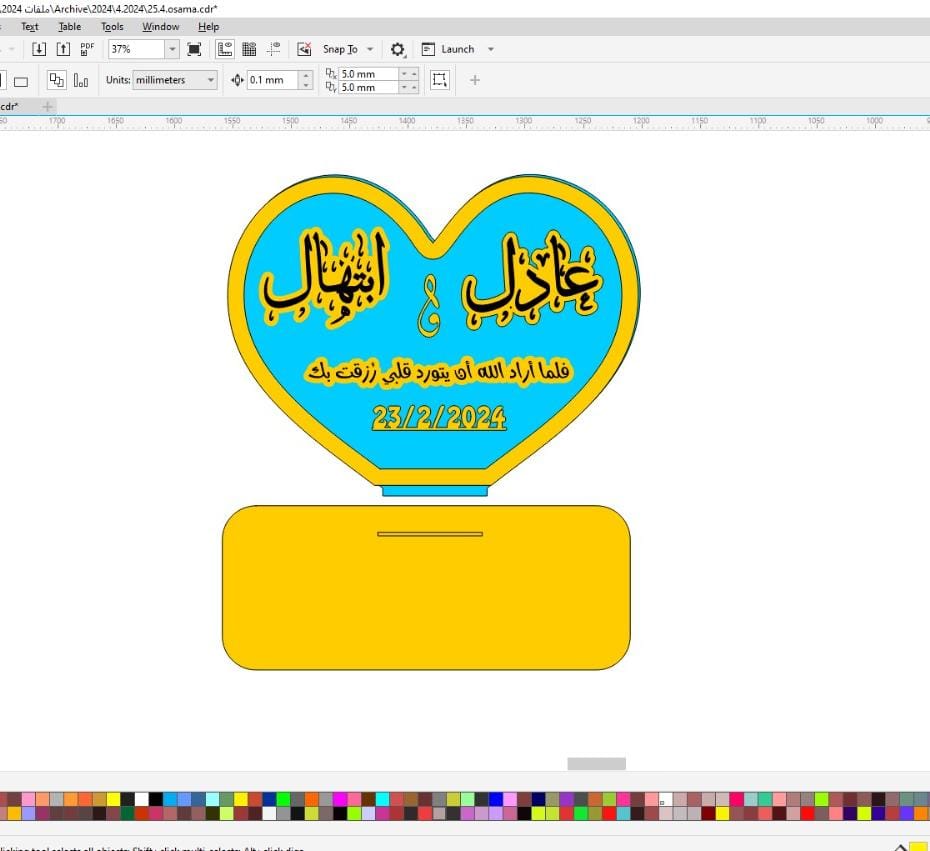Open the Tools menu

point(112,27)
